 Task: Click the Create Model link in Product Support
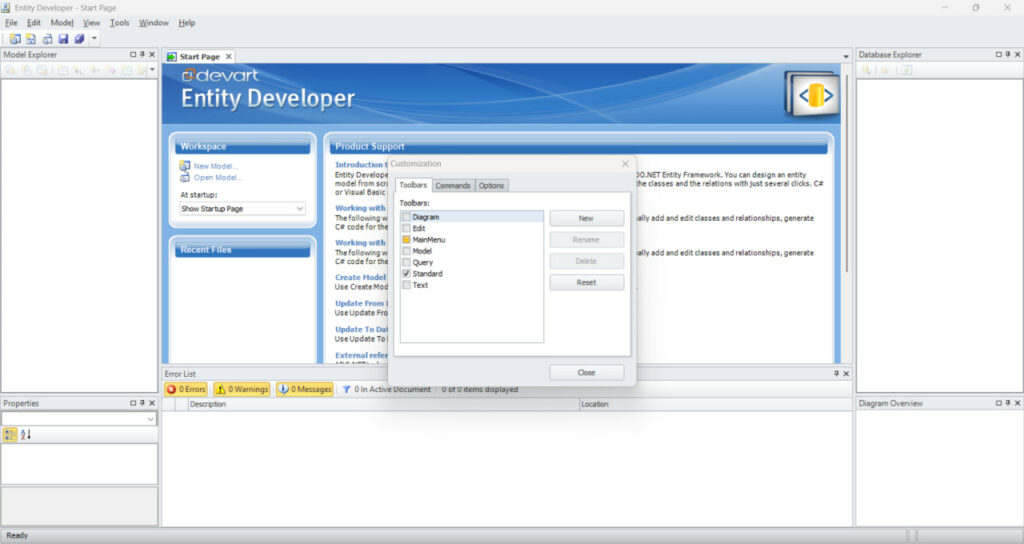360,277
